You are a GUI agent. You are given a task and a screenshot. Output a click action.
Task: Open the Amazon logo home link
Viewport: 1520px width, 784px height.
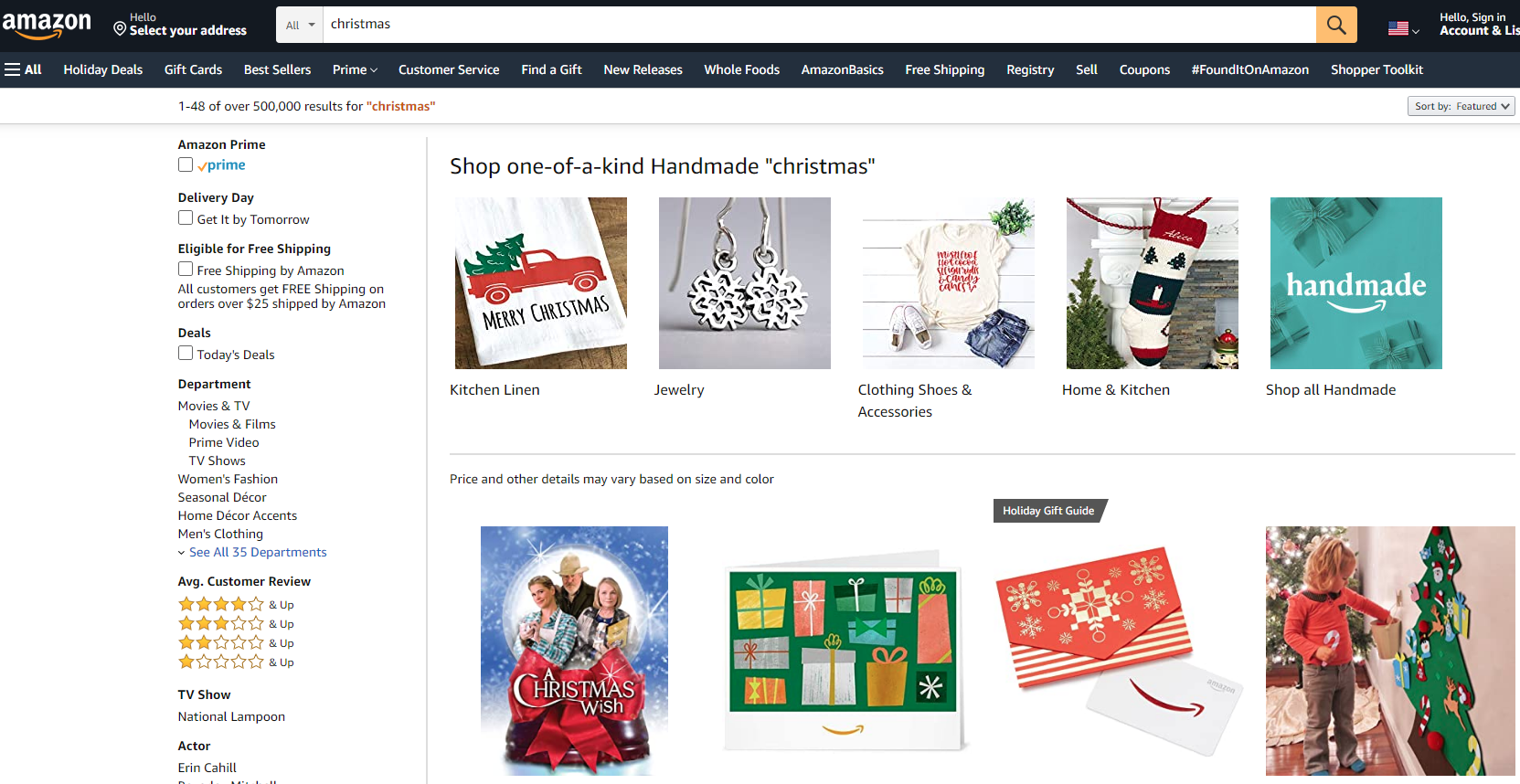tap(47, 26)
